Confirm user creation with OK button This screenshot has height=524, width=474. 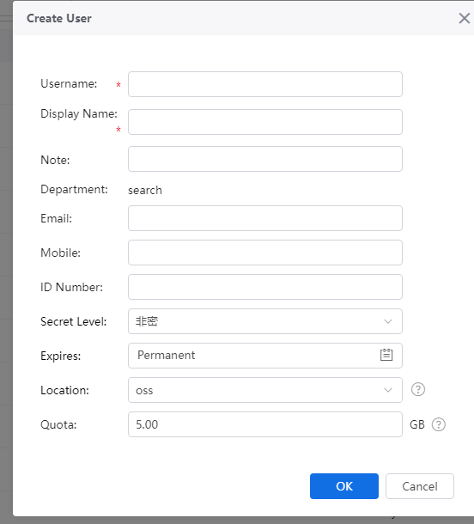click(344, 486)
